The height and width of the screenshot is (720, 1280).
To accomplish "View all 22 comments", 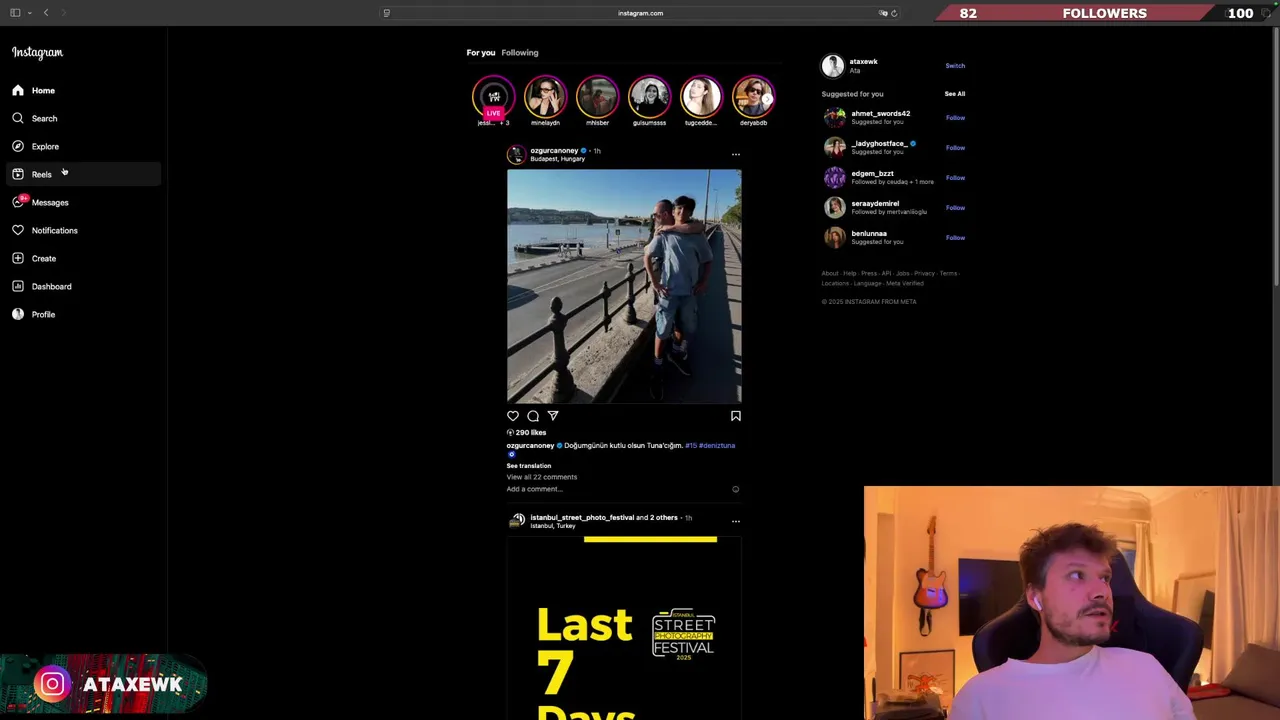I will point(542,477).
